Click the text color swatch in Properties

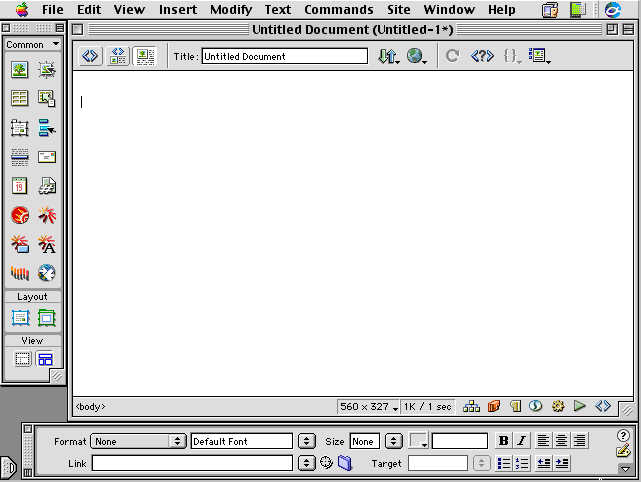pos(418,441)
